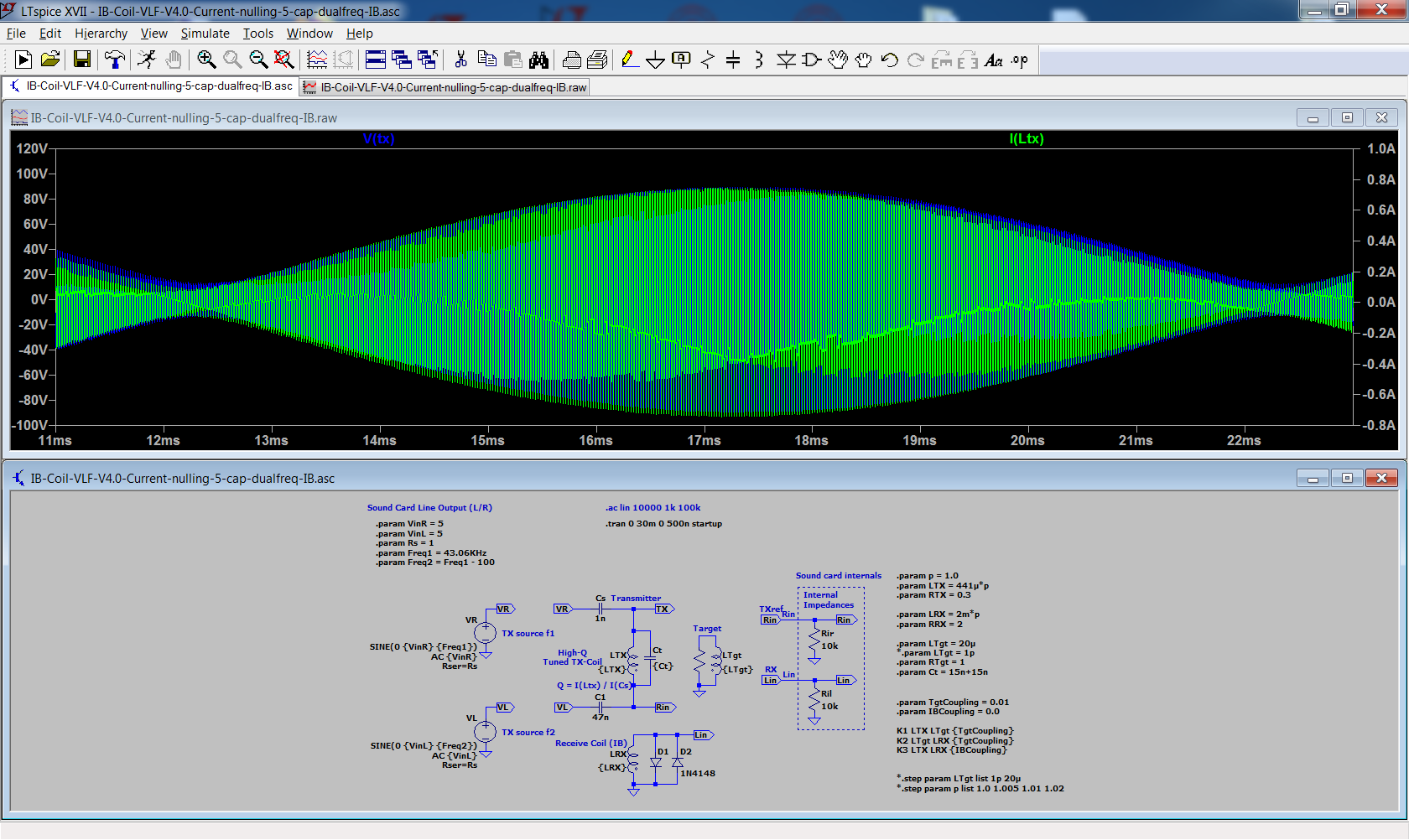The height and width of the screenshot is (840, 1409).
Task: Tile windows horizontally using the toolbar icon
Action: click(x=376, y=60)
